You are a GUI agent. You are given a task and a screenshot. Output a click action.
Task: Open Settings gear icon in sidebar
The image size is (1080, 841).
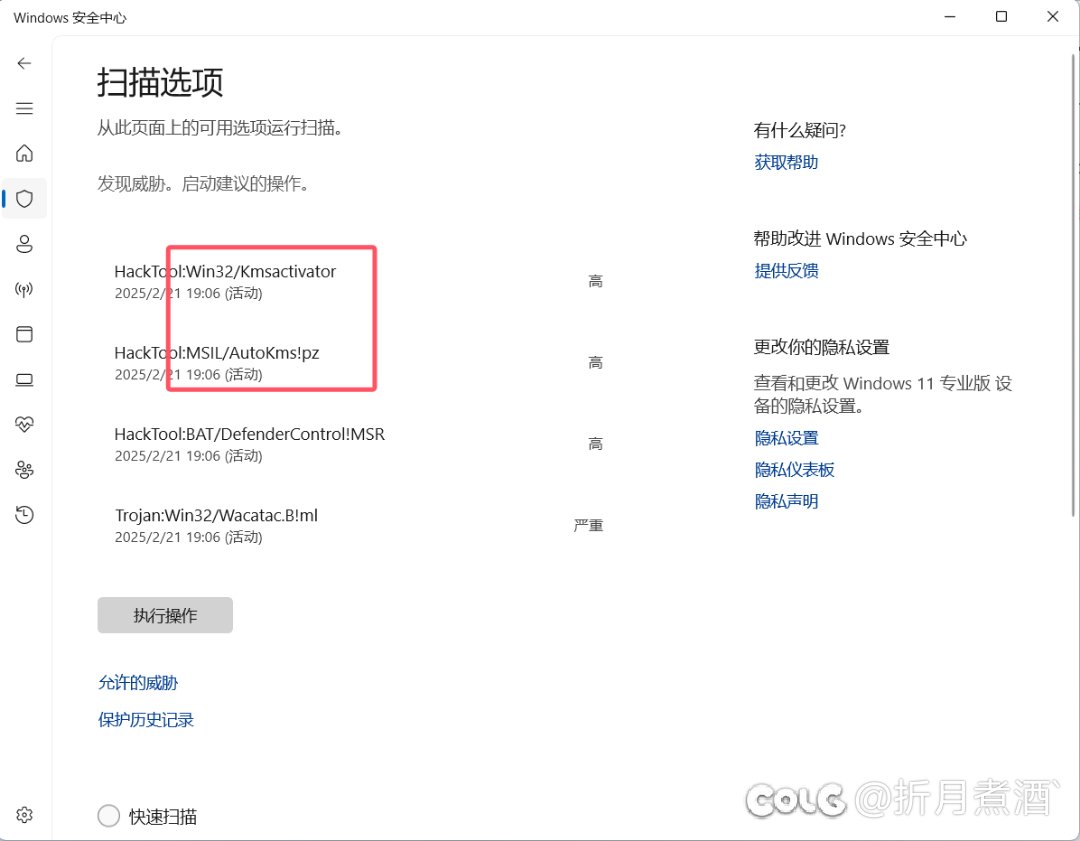pyautogui.click(x=24, y=815)
